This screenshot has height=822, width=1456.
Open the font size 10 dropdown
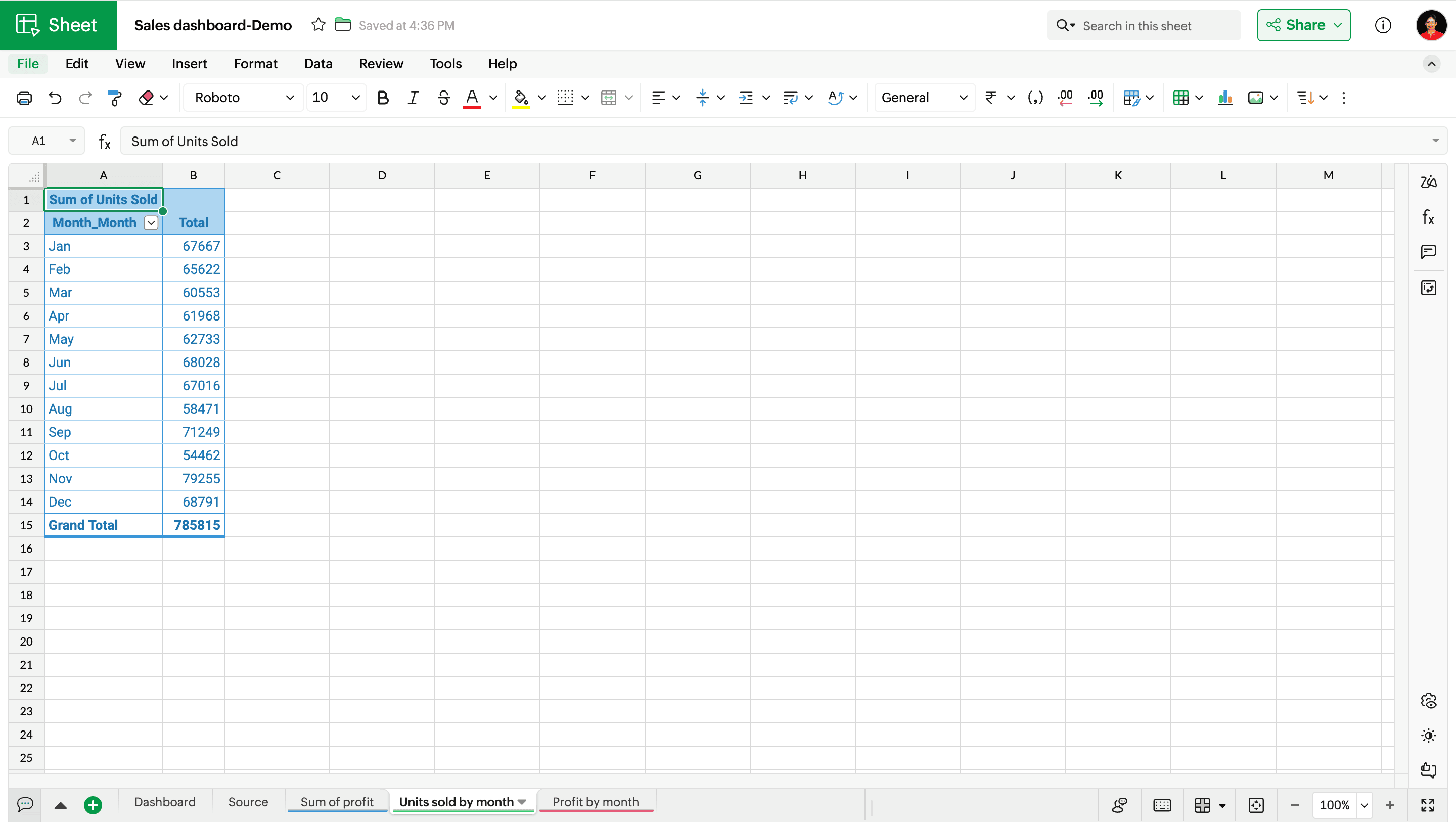(x=336, y=98)
